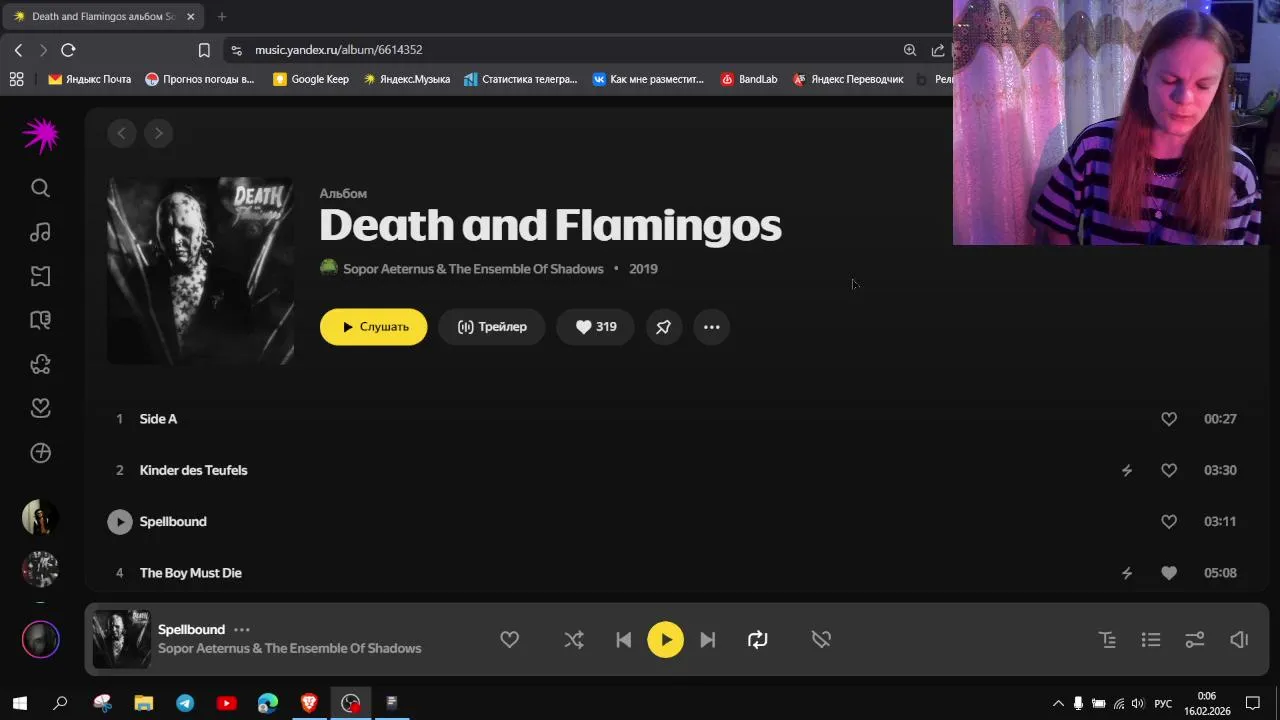This screenshot has width=1280, height=720.
Task: Open the flag-shaped sidebar icon
Action: click(x=40, y=276)
